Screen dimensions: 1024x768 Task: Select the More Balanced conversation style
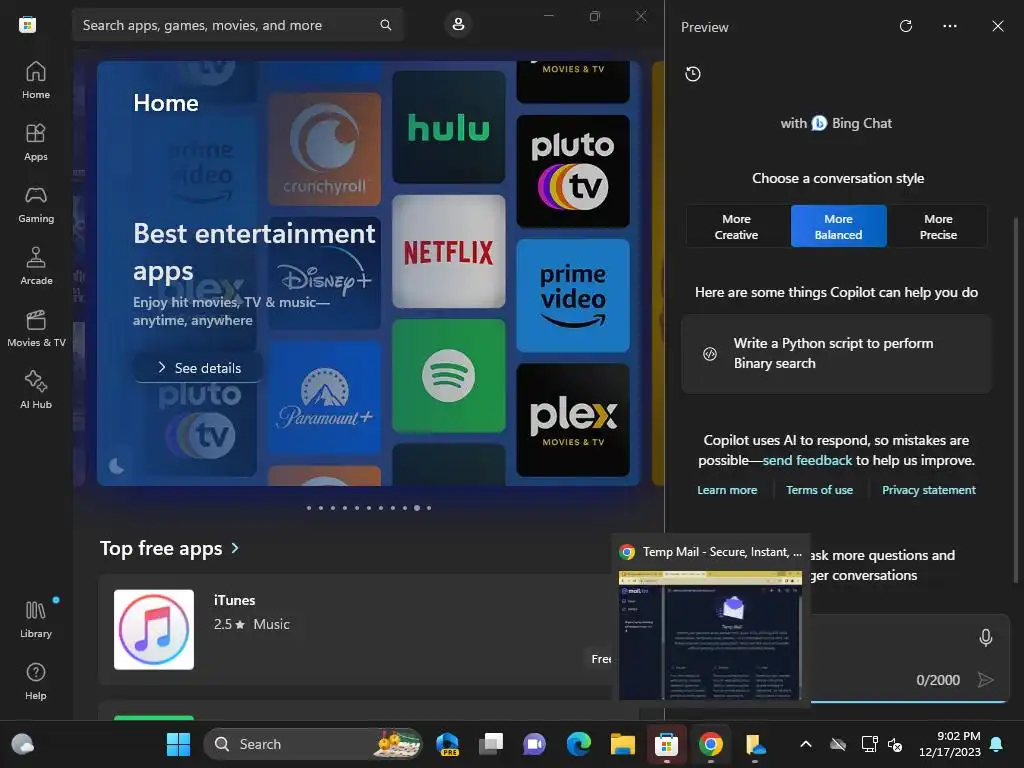(x=839, y=227)
